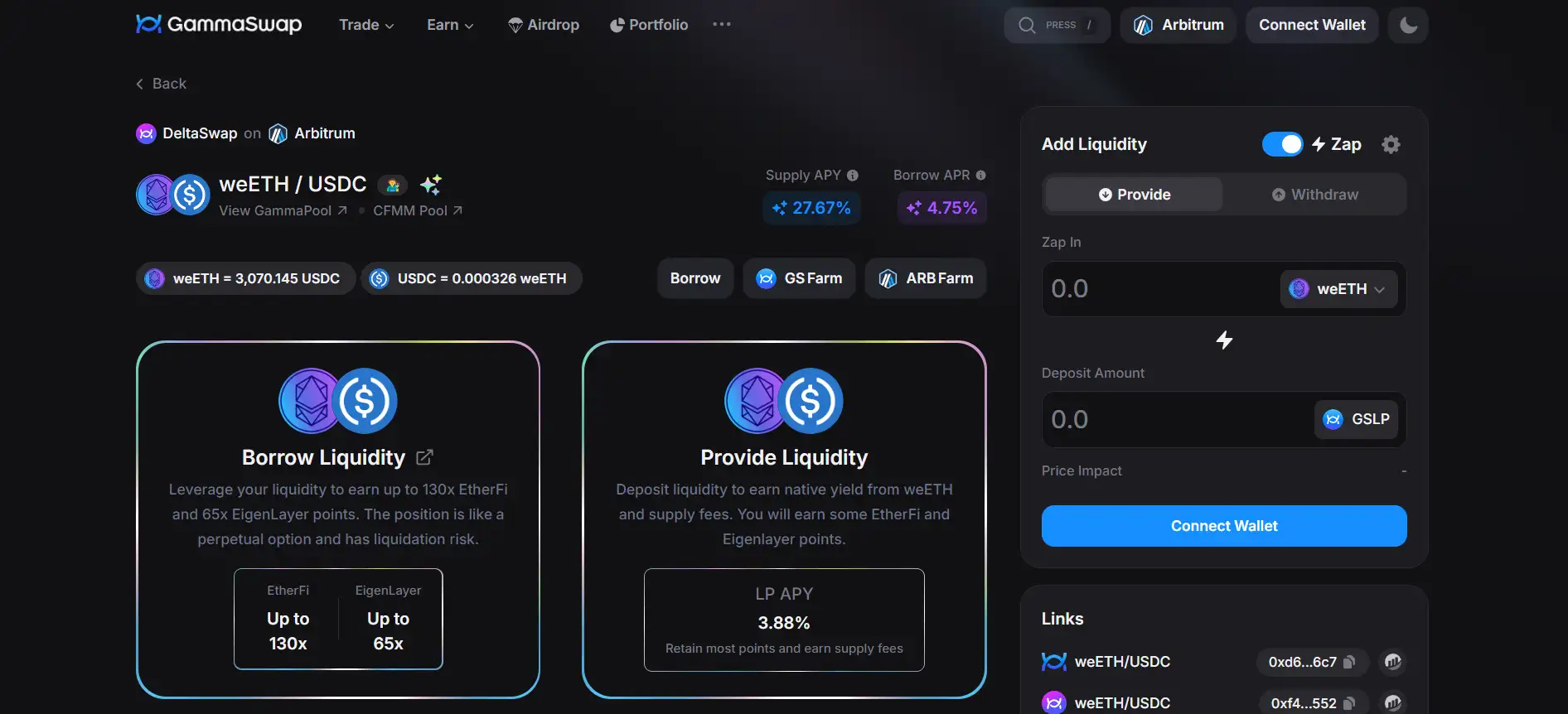
Task: Toggle the Zap switch off
Action: (x=1282, y=144)
